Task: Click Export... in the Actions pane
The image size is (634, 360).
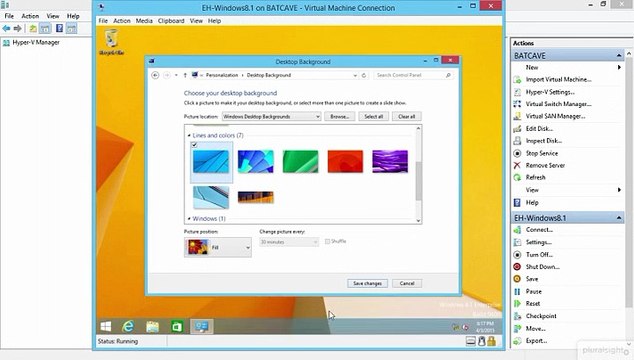Action: 536,341
